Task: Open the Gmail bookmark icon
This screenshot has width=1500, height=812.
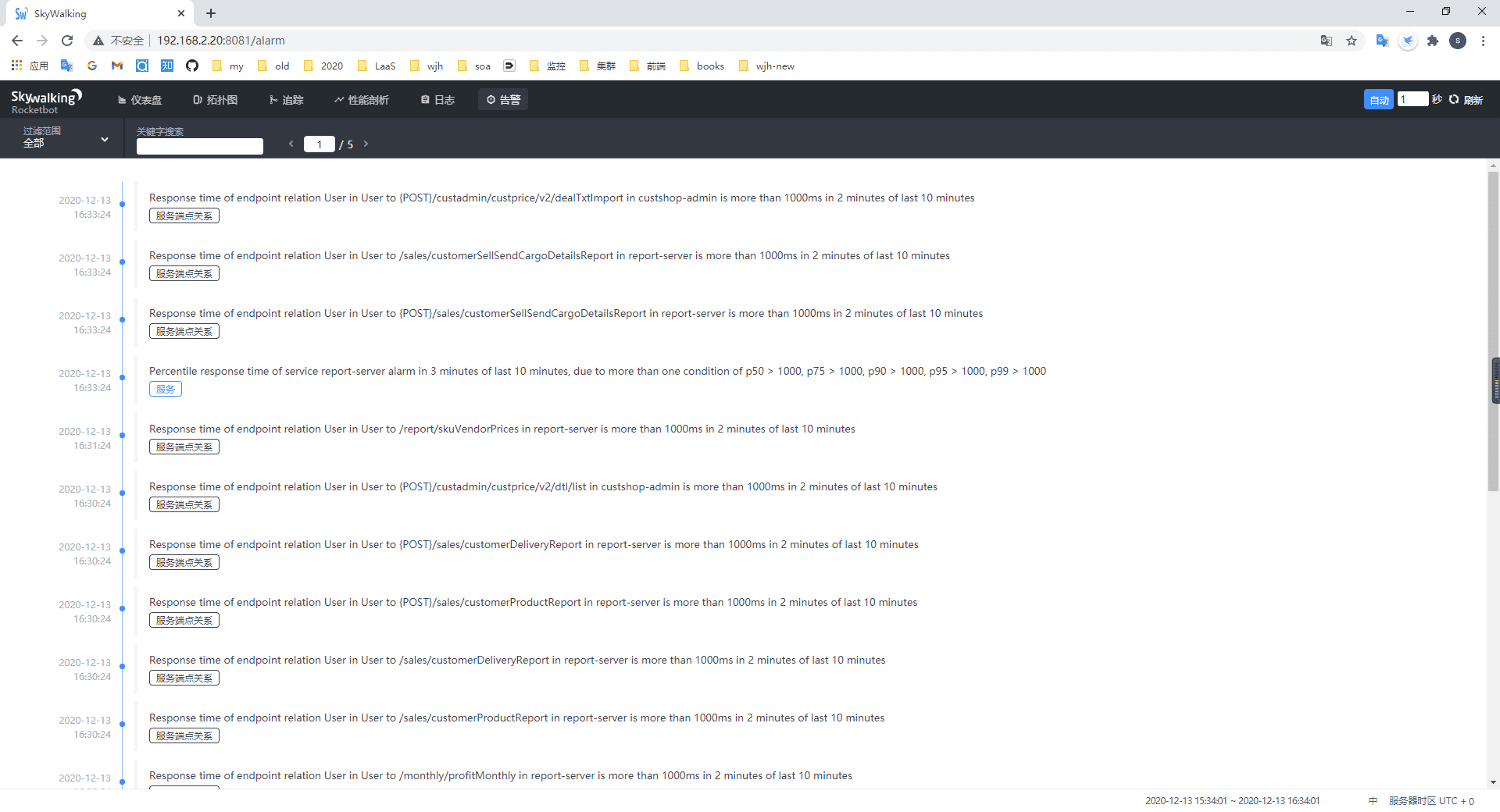Action: pos(117,66)
